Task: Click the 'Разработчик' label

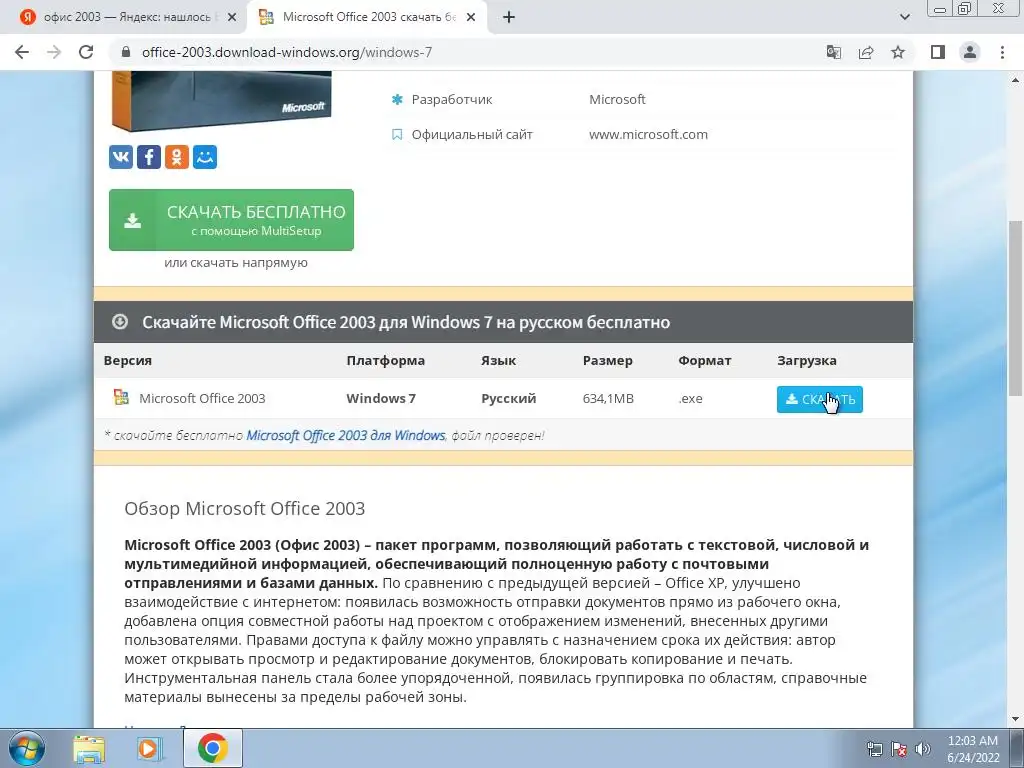Action: point(452,99)
